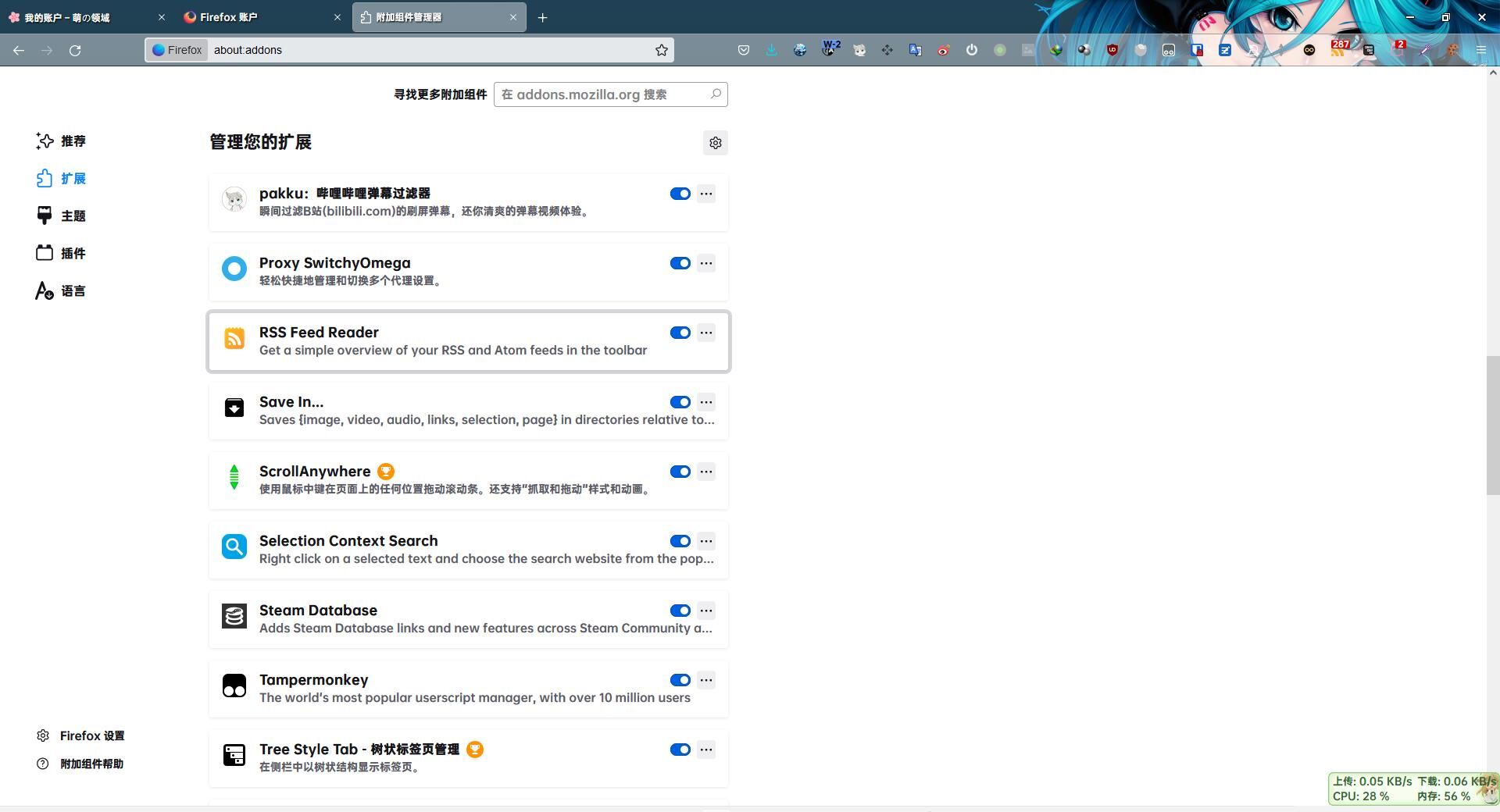Click the Tree Style Tab extension icon
This screenshot has width=1500, height=812.
click(x=234, y=755)
